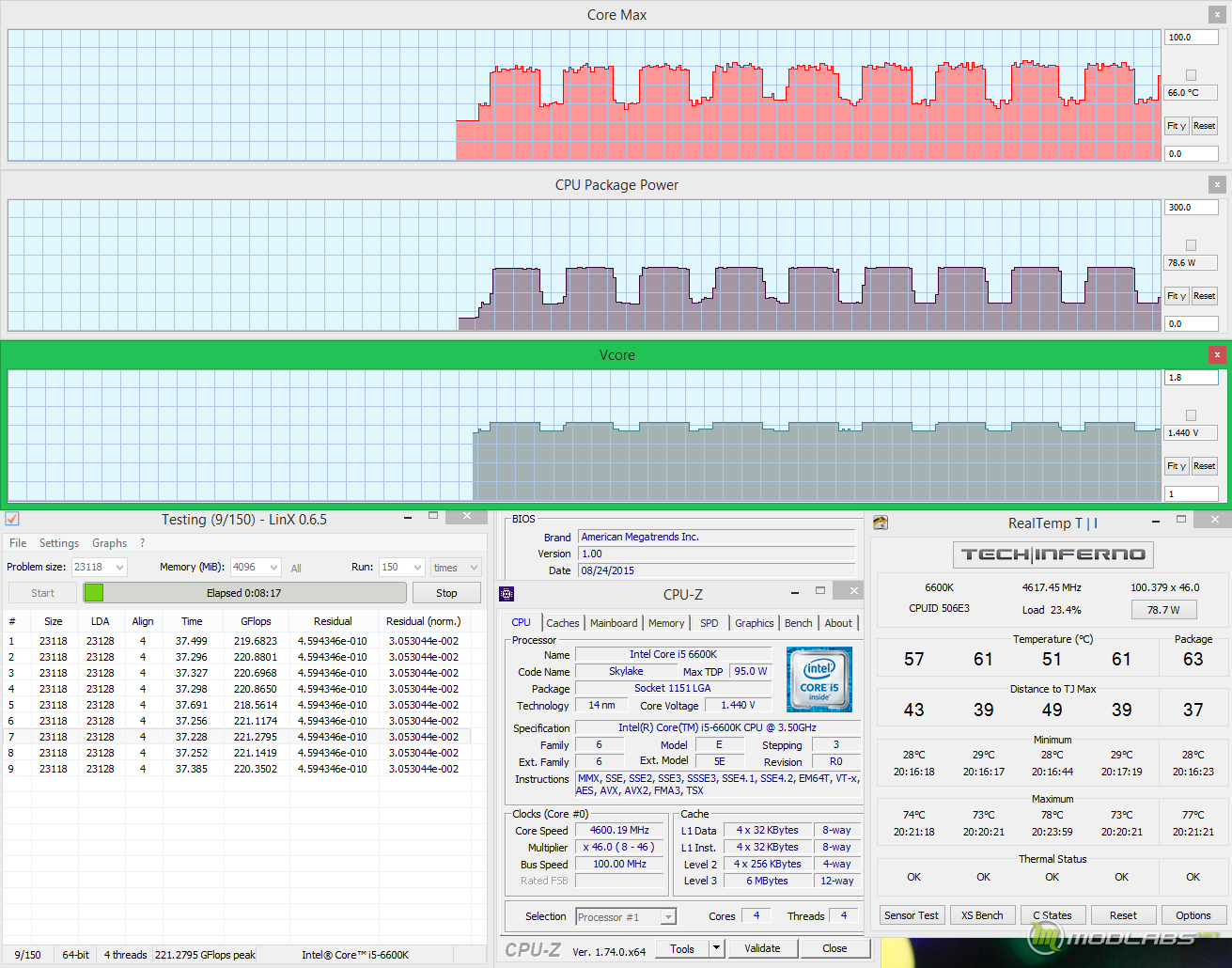Click the RealTemp window title icon
Image resolution: width=1232 pixels, height=968 pixels.
(x=881, y=523)
